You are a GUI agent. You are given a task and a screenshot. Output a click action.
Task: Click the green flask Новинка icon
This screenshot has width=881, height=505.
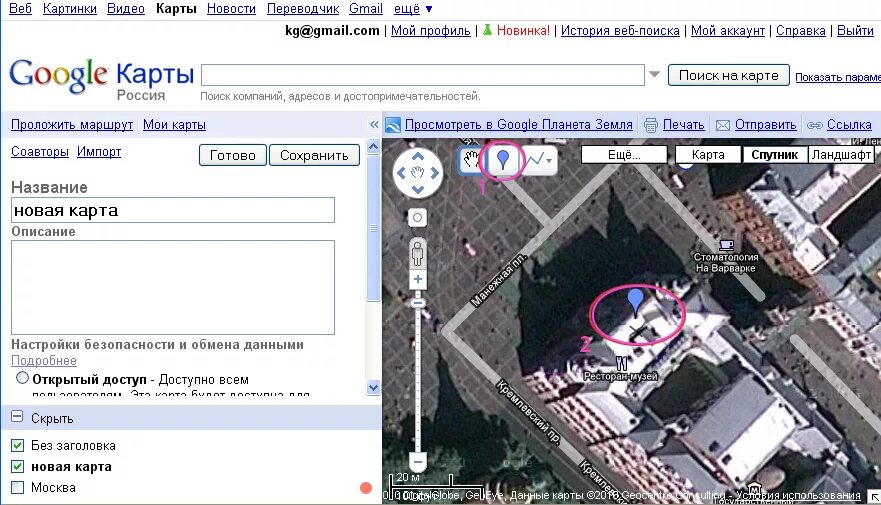click(x=487, y=30)
